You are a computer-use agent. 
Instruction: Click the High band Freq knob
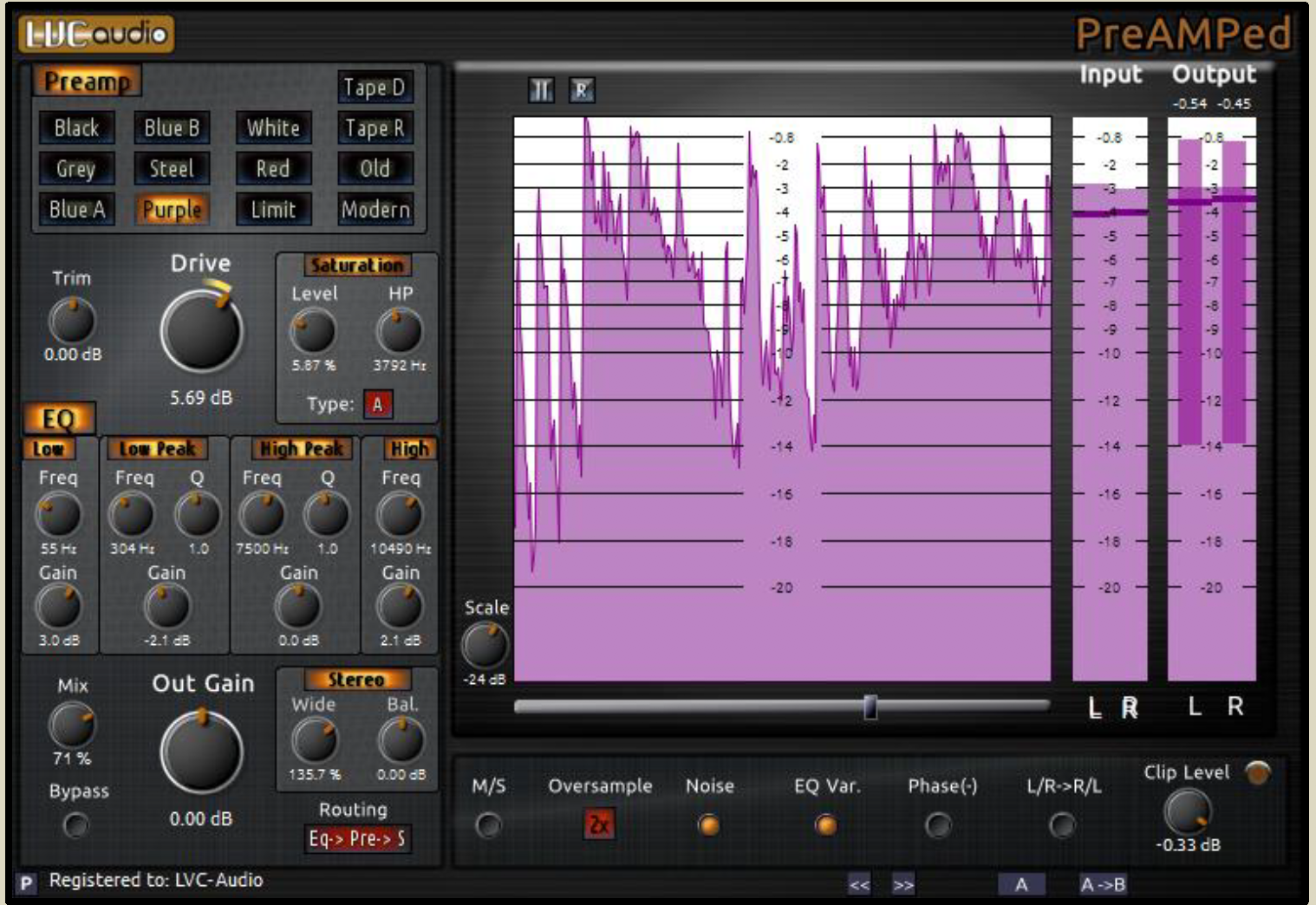[x=400, y=515]
